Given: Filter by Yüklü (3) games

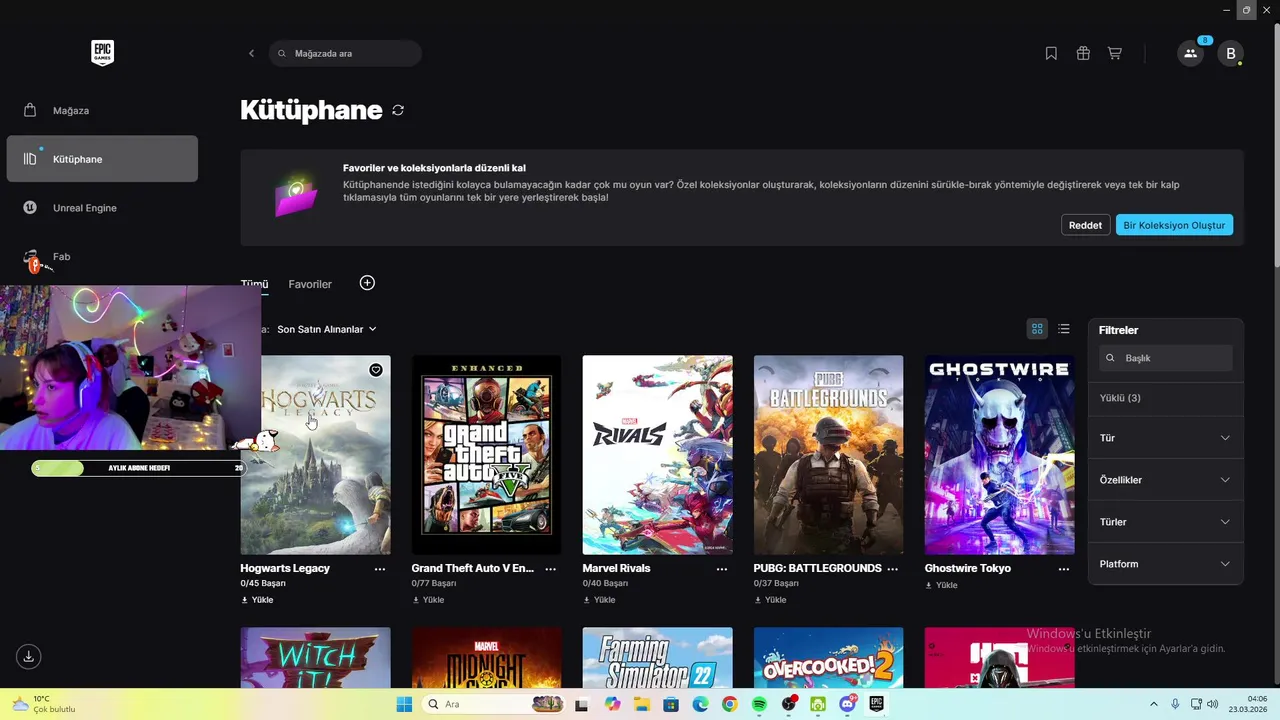Looking at the screenshot, I should pos(1120,398).
